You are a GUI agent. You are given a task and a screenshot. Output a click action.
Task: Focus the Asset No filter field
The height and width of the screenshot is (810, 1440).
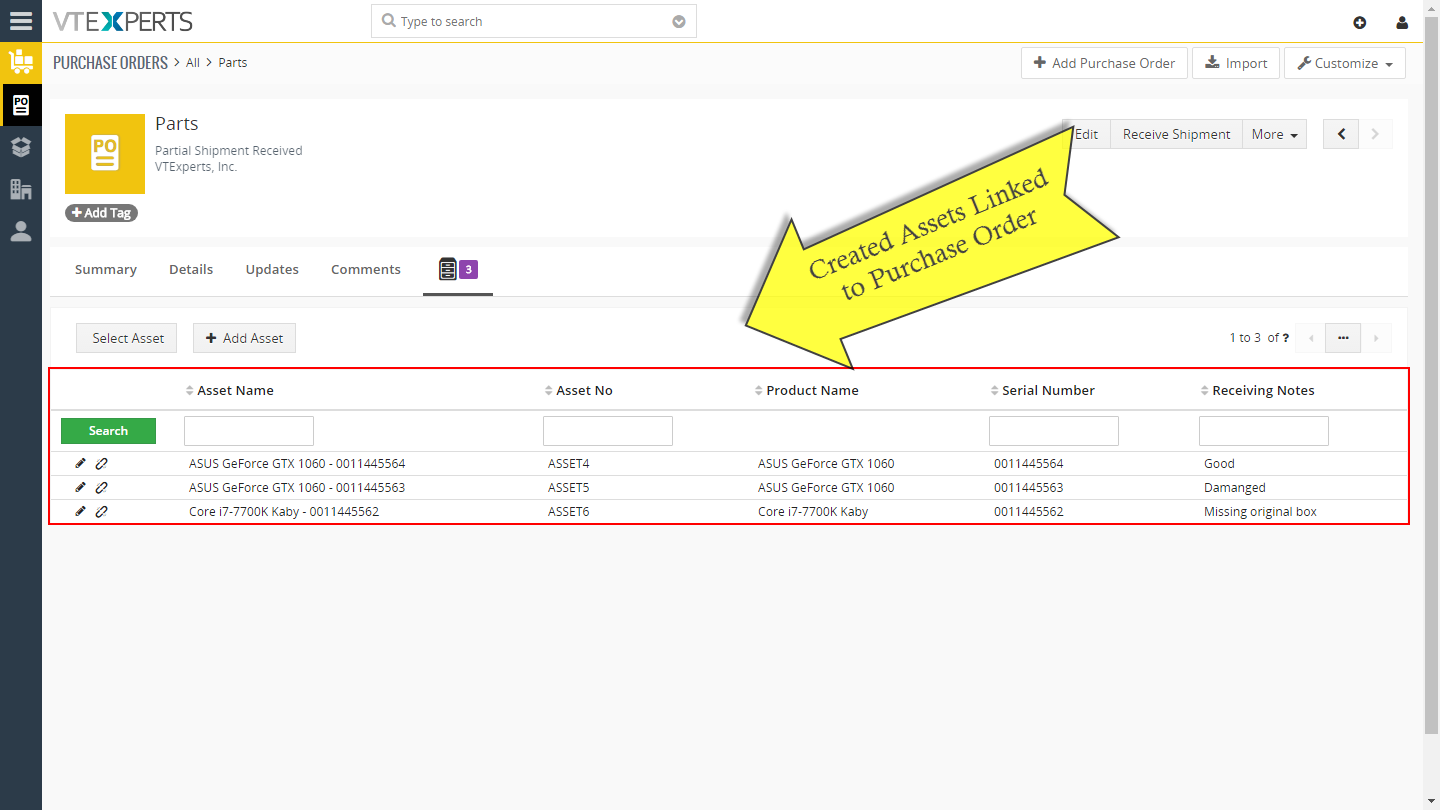point(608,431)
